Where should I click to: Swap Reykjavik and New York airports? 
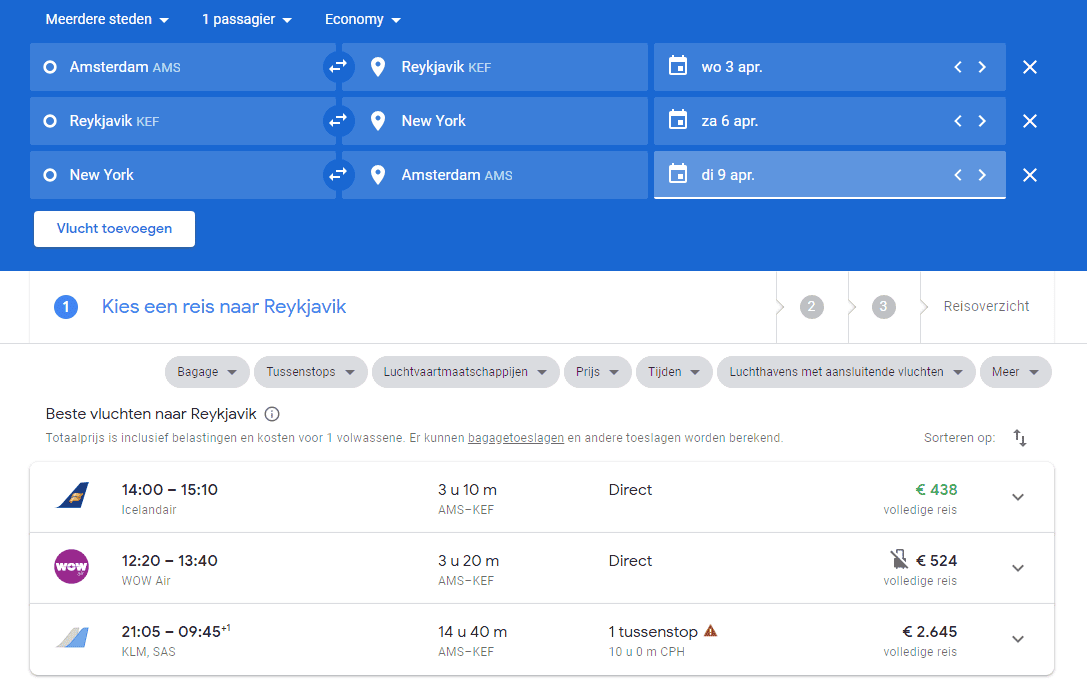pos(338,121)
